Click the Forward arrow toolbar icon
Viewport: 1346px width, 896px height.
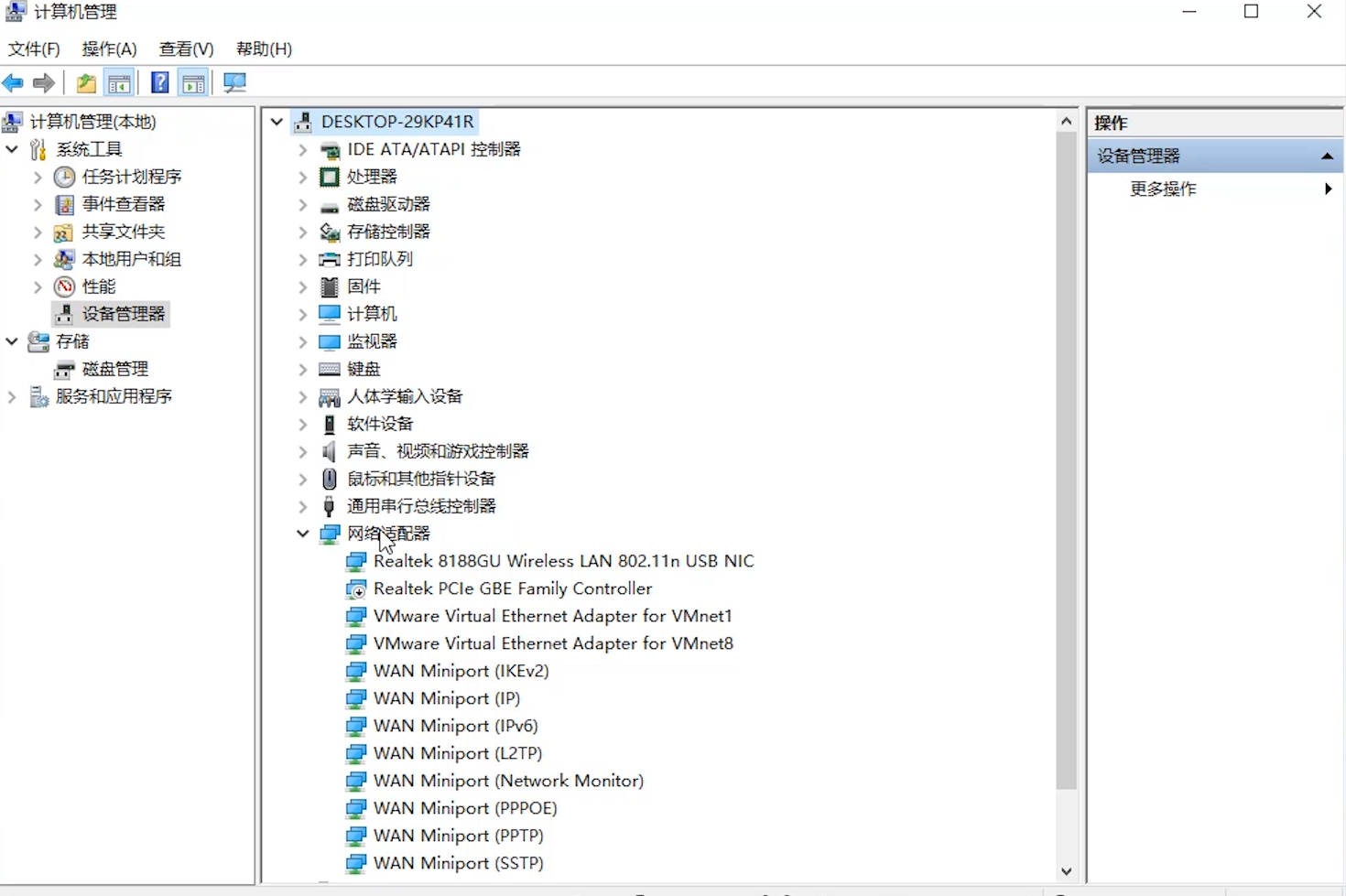pyautogui.click(x=43, y=83)
